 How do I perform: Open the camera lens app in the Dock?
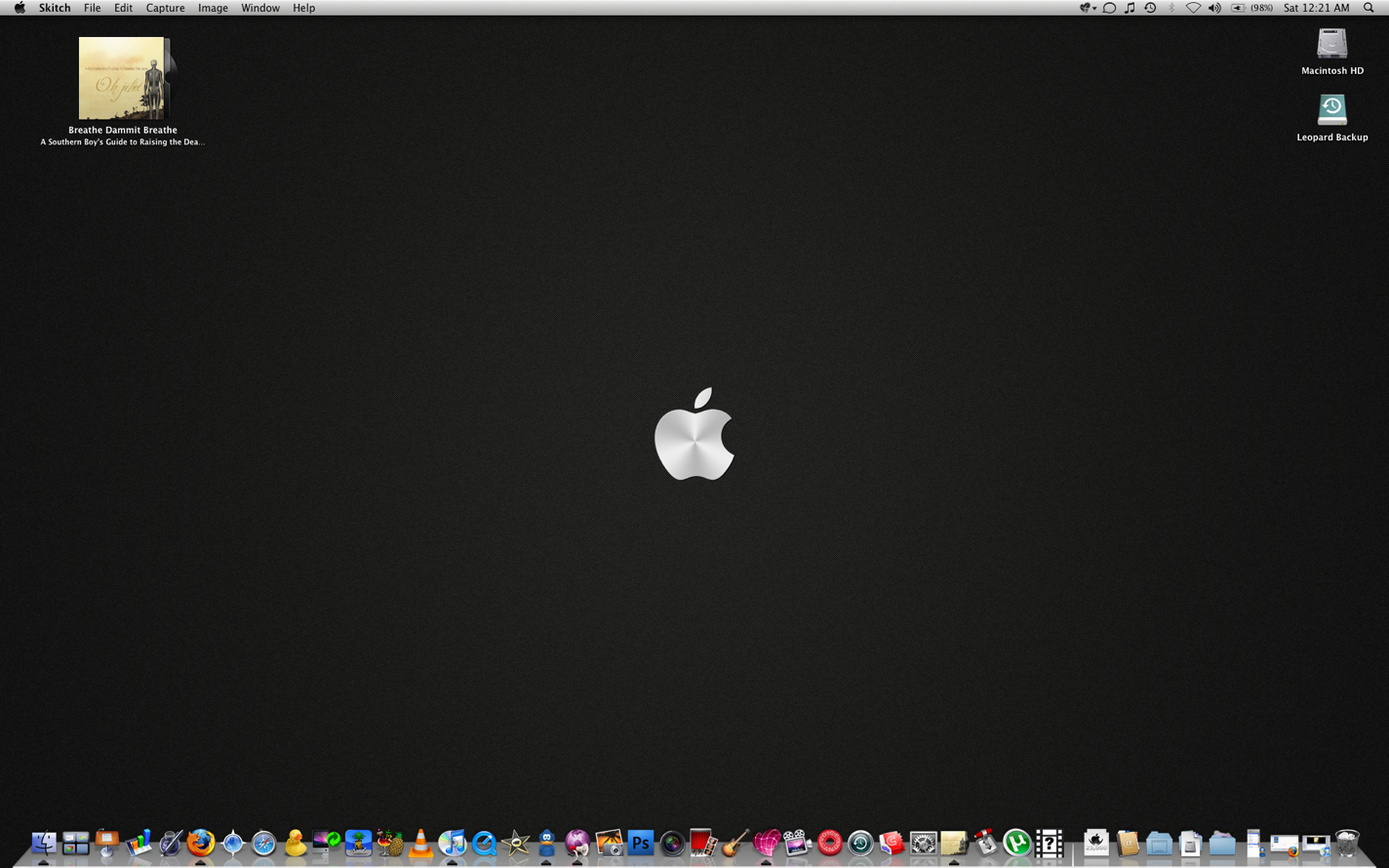[672, 843]
